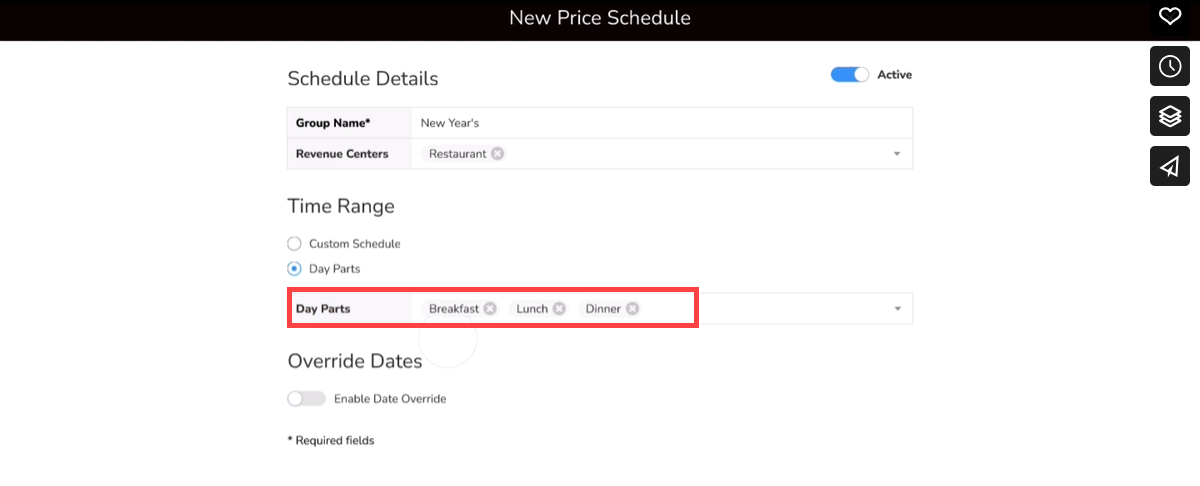Screen dimensions: 1200x486
Task: Click the Restaurant tag label
Action: point(457,154)
